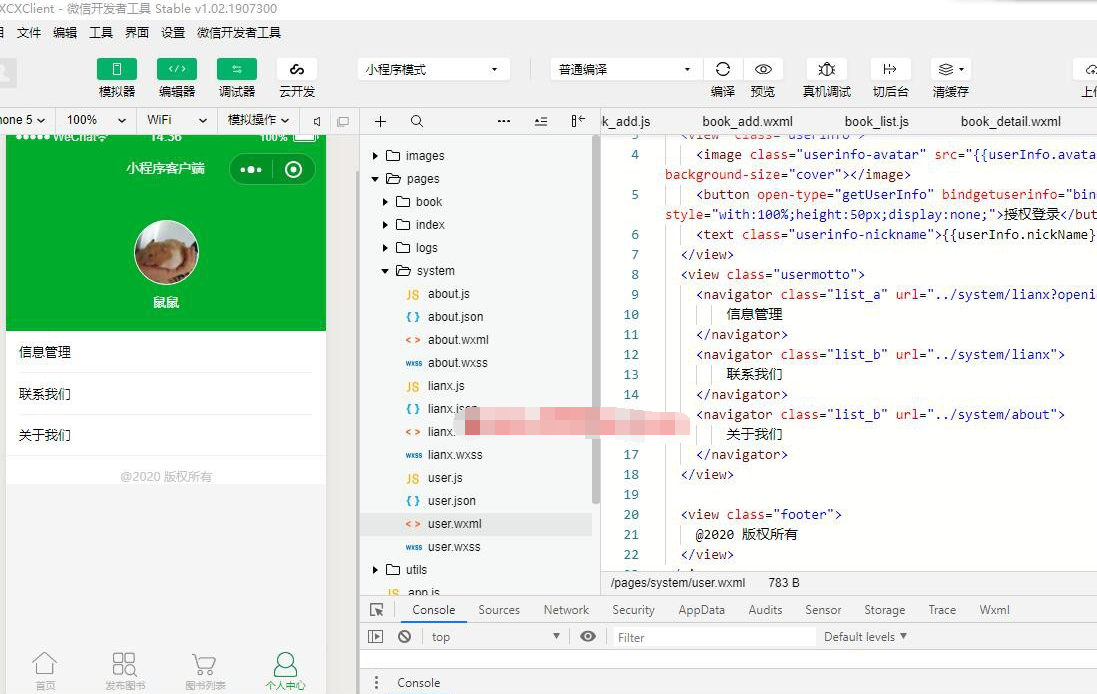Switch to the Network tab in debugger

click(x=566, y=610)
